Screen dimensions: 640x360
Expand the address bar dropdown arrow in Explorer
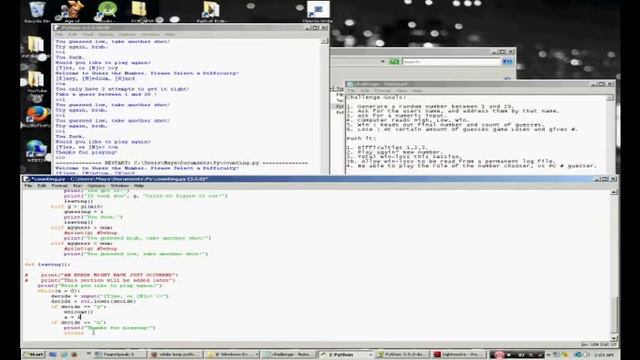click(x=382, y=62)
